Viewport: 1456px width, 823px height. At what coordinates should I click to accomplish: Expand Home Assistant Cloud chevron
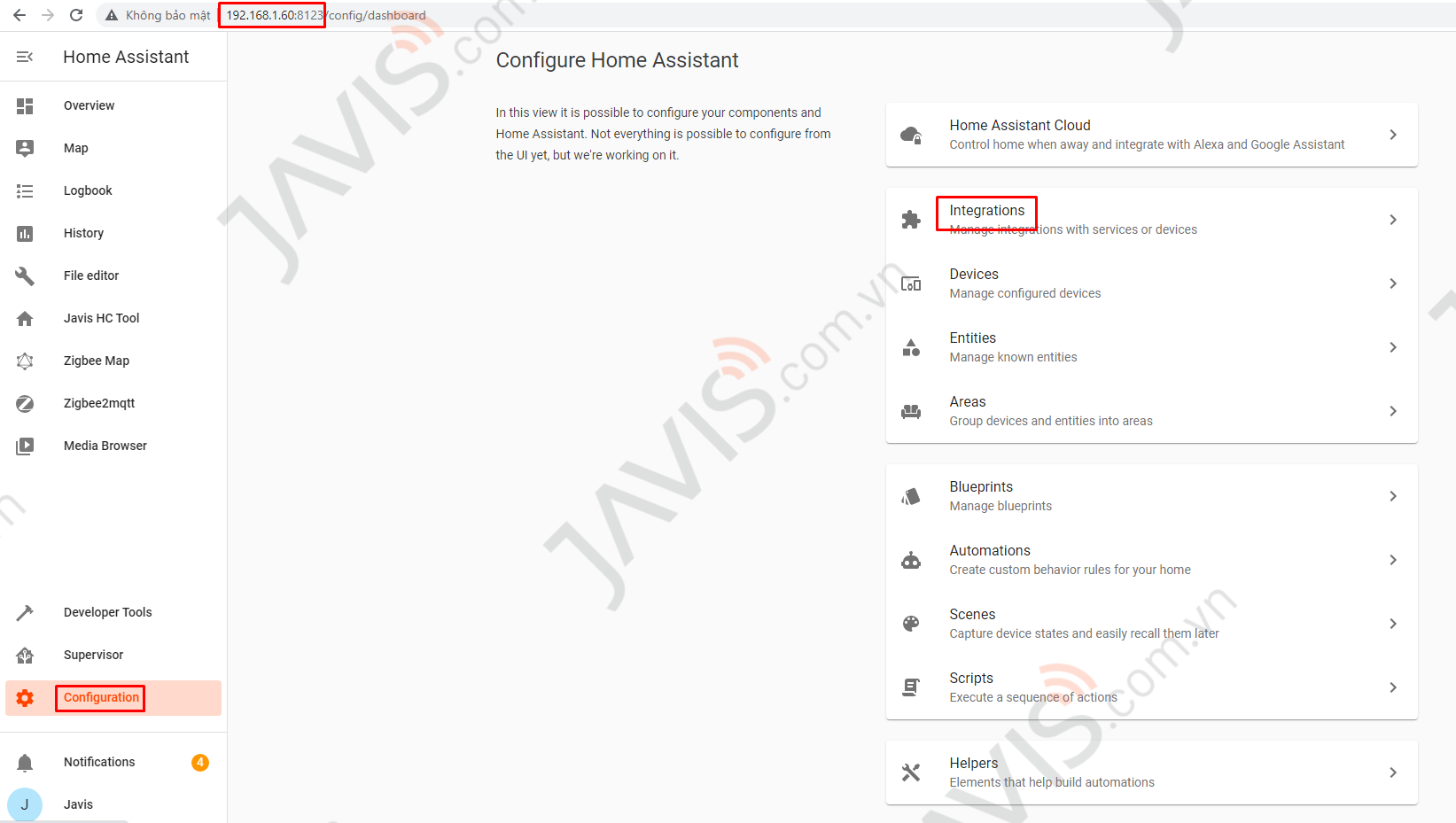coord(1393,135)
